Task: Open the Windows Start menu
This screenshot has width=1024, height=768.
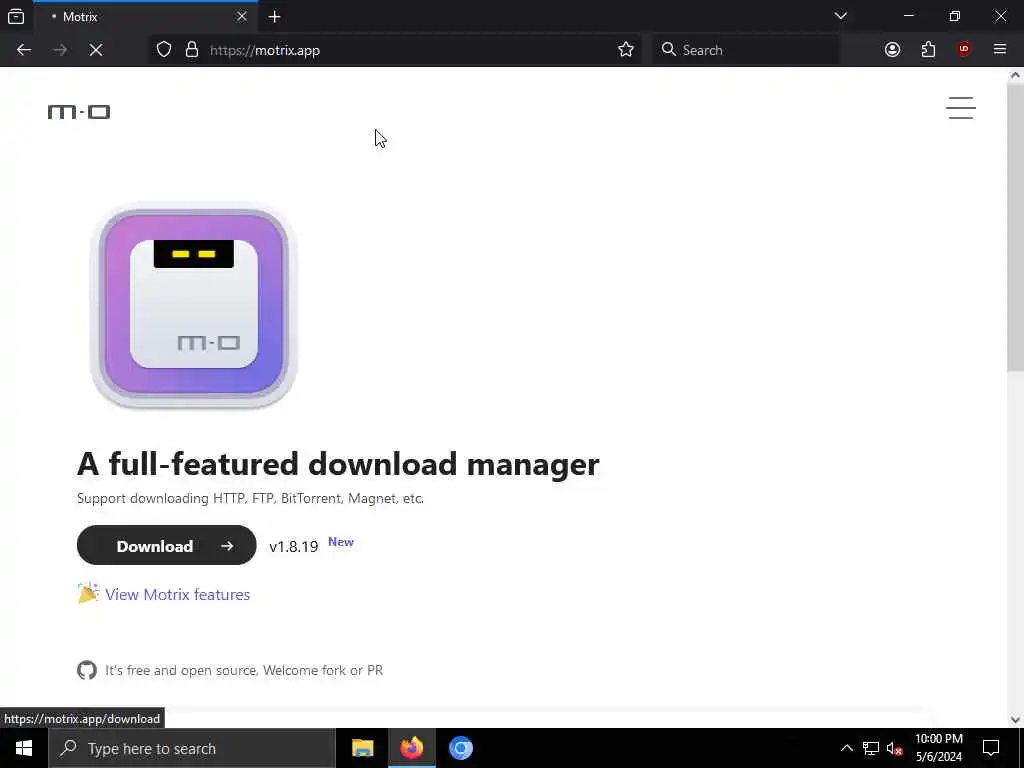Action: [x=24, y=748]
